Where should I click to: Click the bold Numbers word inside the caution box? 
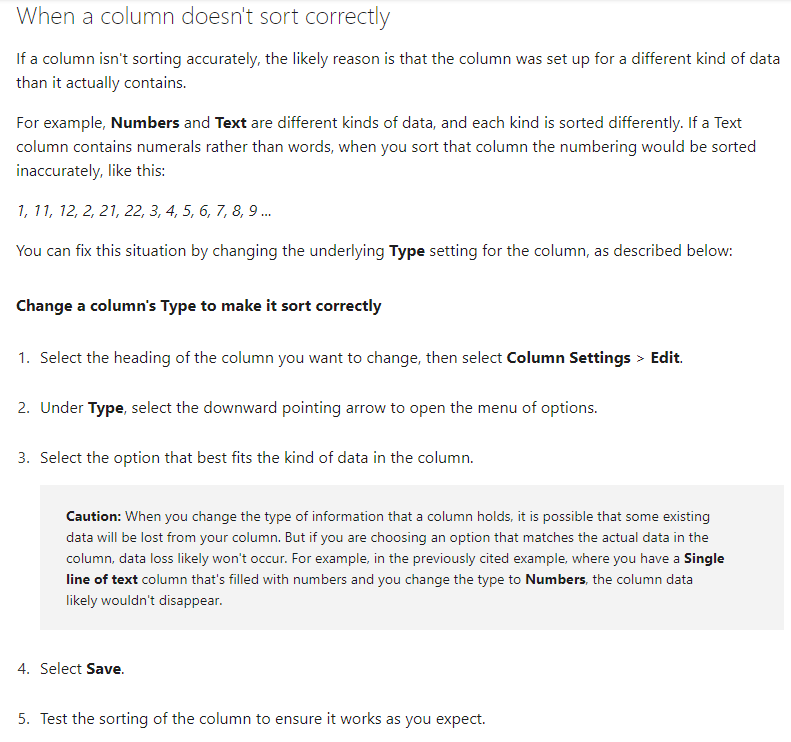(x=555, y=580)
